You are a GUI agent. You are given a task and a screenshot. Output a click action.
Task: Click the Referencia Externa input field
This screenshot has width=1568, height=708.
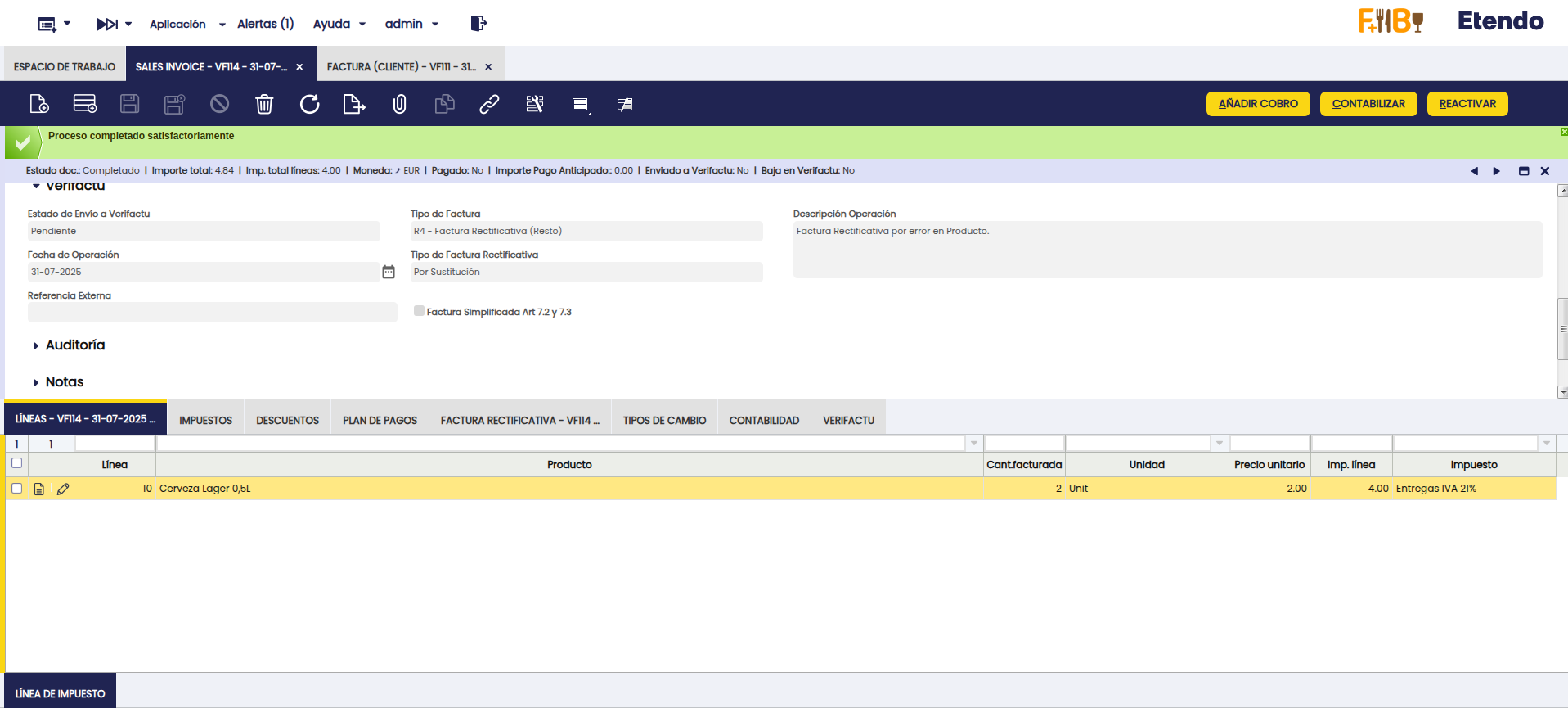(x=212, y=313)
